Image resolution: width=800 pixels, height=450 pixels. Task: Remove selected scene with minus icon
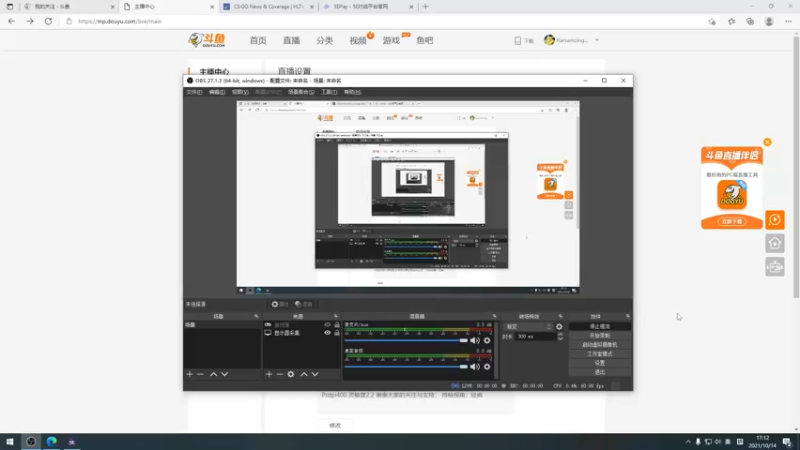(x=201, y=374)
